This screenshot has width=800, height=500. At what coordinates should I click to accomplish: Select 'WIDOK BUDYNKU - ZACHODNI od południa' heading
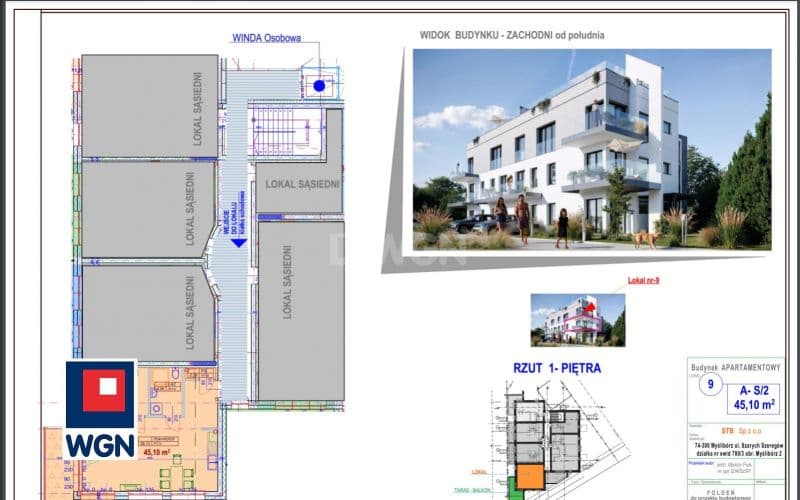512,35
